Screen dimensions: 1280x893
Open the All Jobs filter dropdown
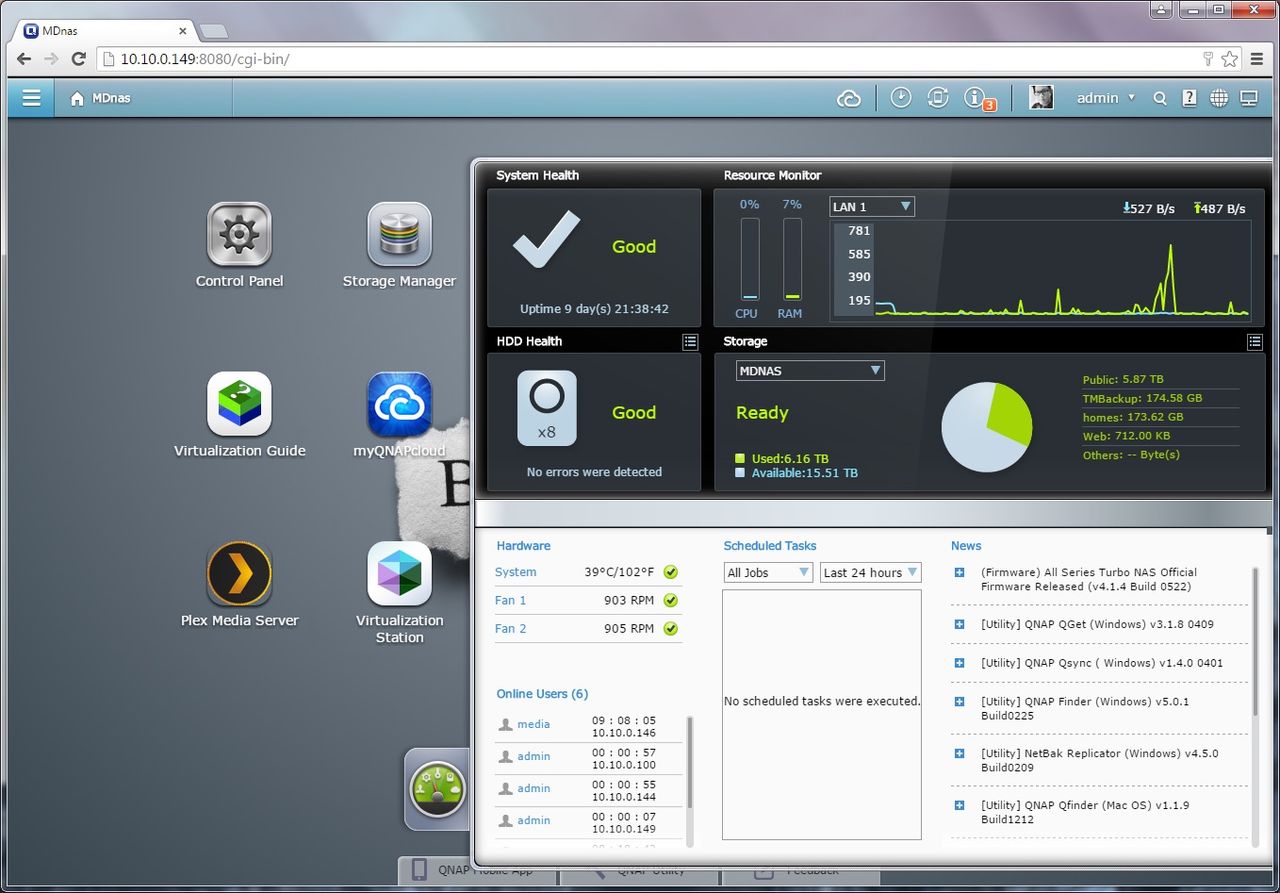click(768, 573)
